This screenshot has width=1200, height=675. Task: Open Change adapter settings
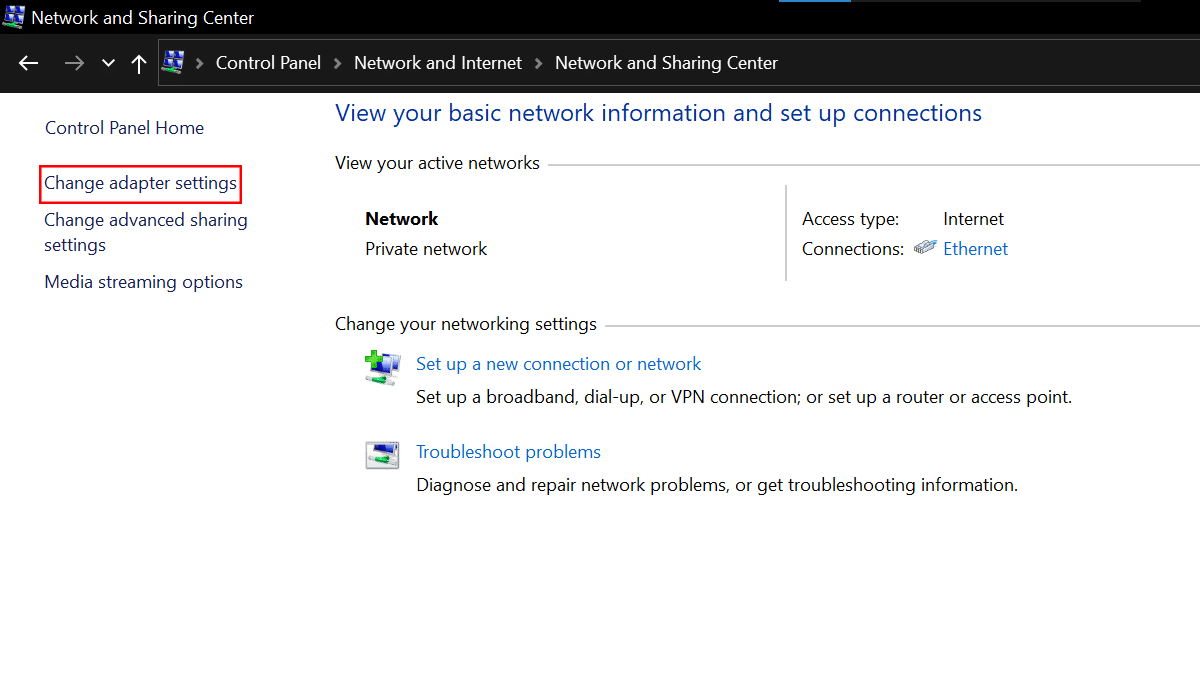point(140,183)
